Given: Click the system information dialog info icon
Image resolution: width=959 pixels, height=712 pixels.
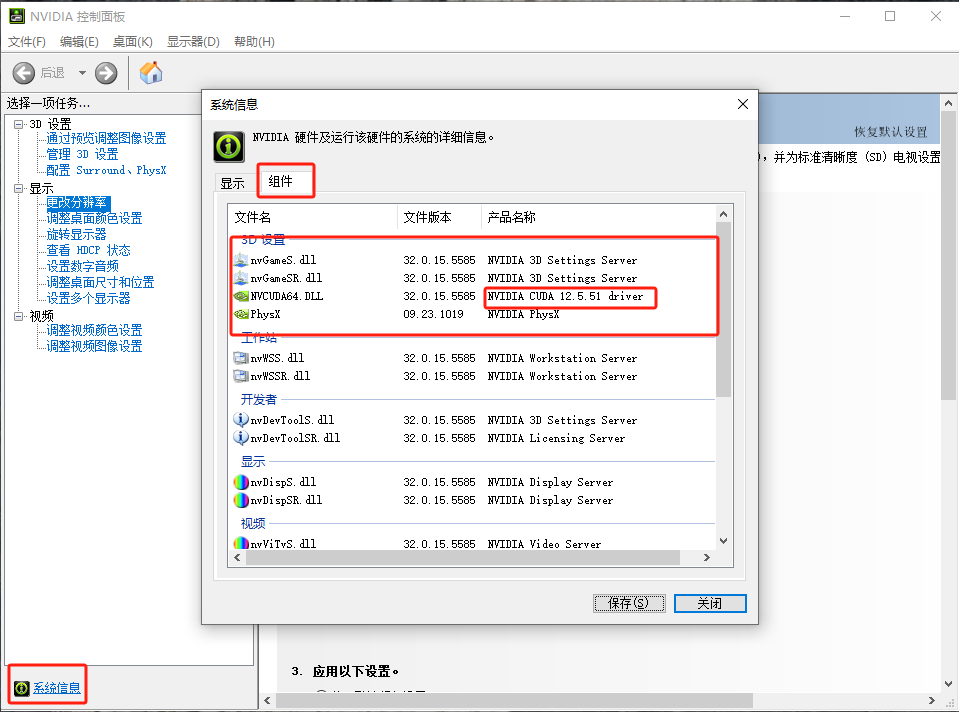Looking at the screenshot, I should pyautogui.click(x=229, y=147).
